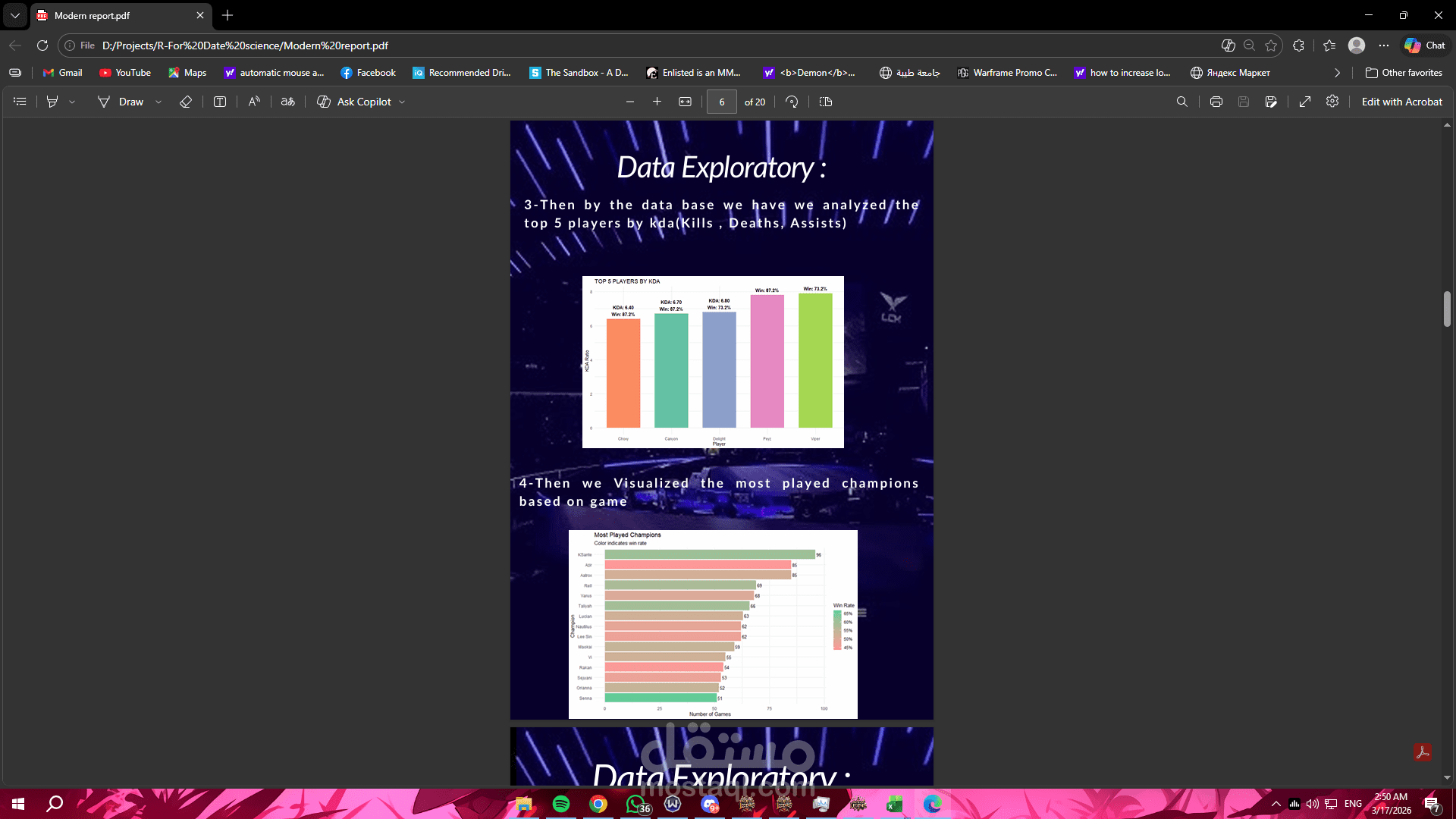
Task: Open the Ask Copilot dropdown arrow
Action: 402,102
